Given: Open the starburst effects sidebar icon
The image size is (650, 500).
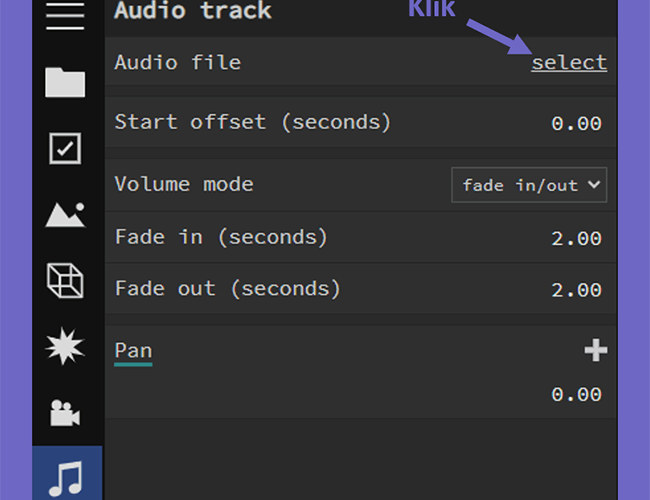Looking at the screenshot, I should click(65, 346).
